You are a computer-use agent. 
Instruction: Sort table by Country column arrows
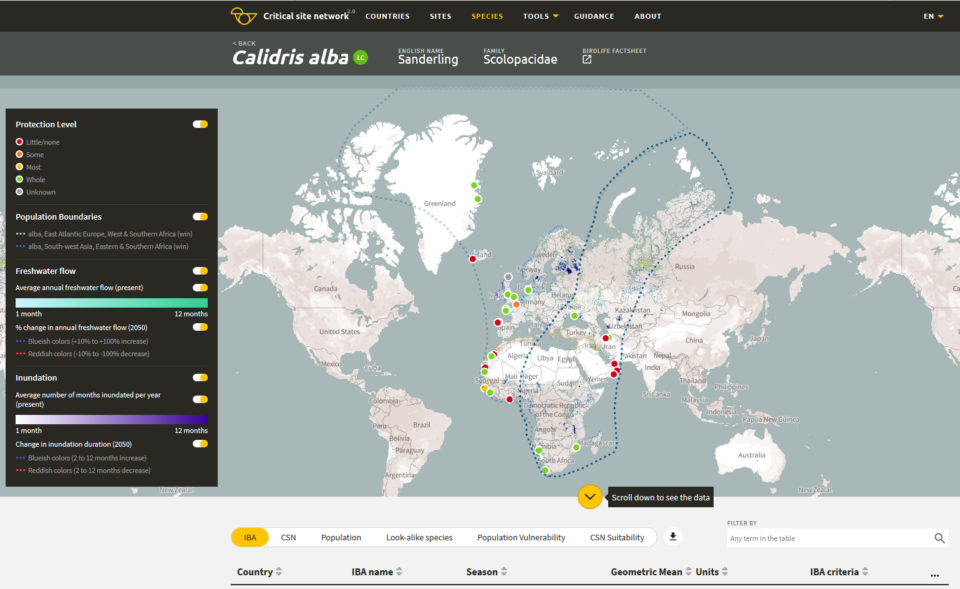tap(278, 572)
